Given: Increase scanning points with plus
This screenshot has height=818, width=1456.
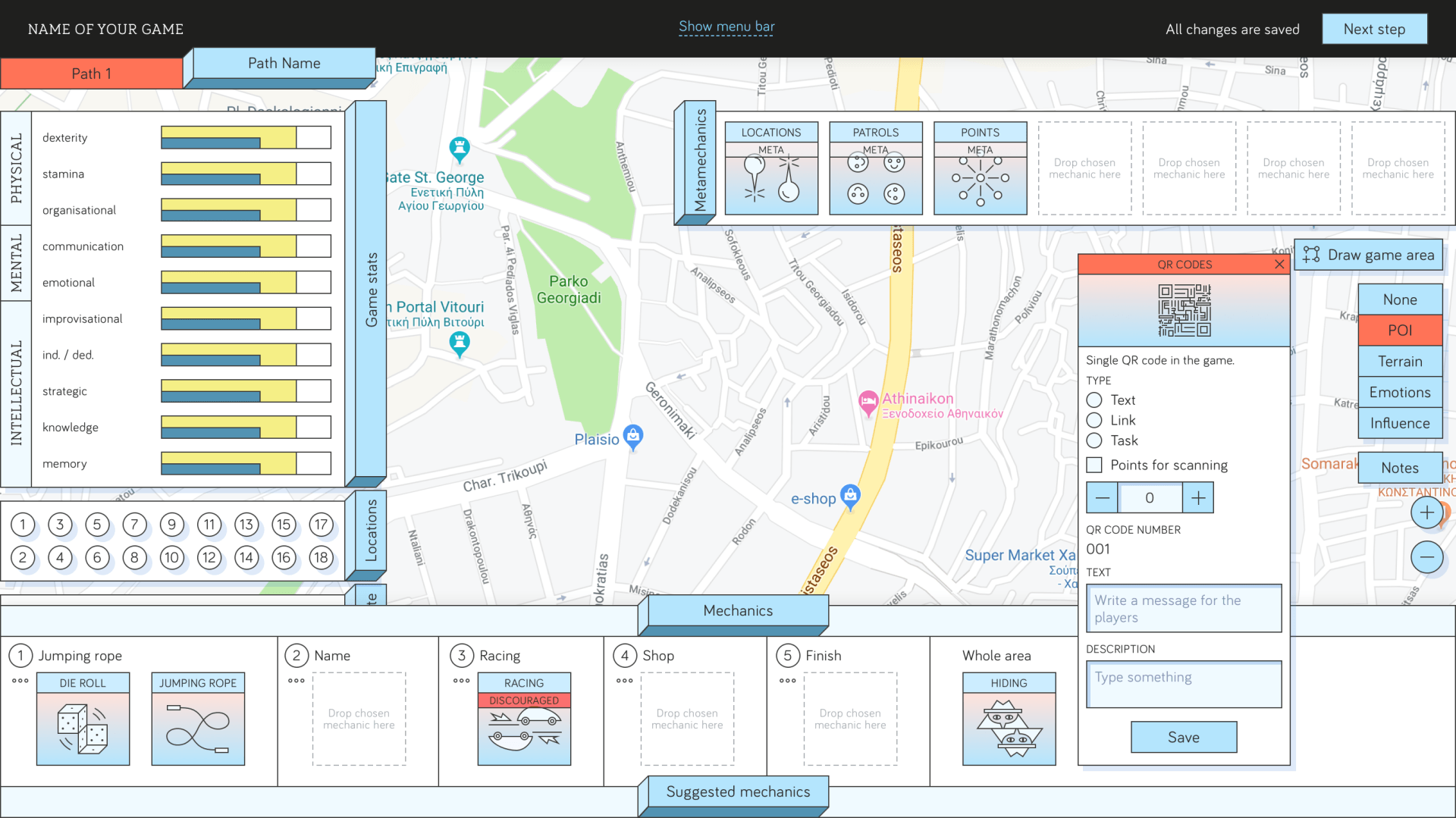Looking at the screenshot, I should click(x=1198, y=498).
